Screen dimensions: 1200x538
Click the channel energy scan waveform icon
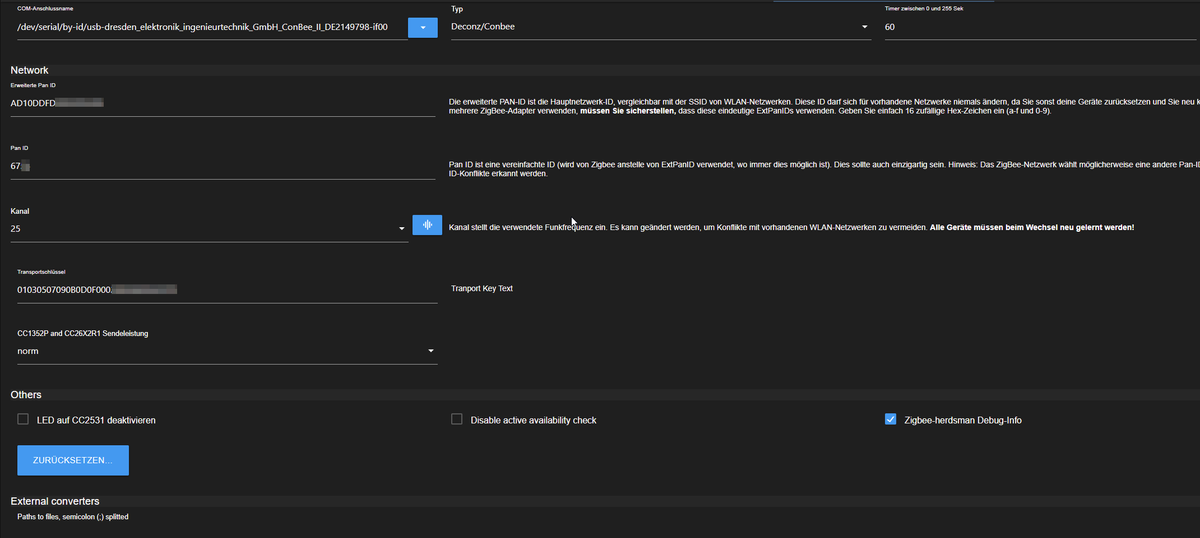point(427,225)
